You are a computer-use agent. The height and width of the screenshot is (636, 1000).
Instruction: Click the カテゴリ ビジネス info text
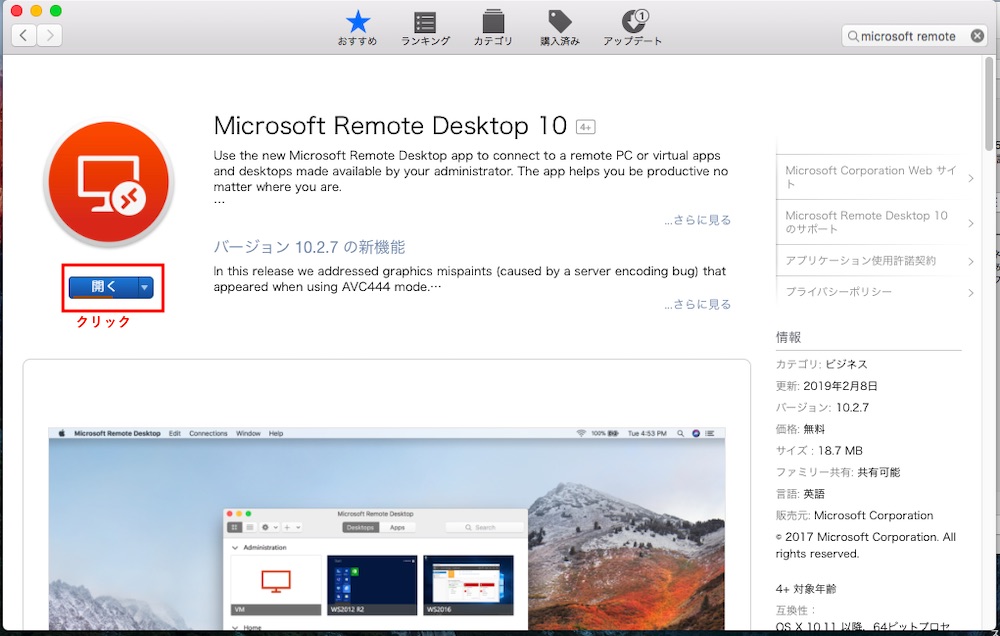pos(821,364)
